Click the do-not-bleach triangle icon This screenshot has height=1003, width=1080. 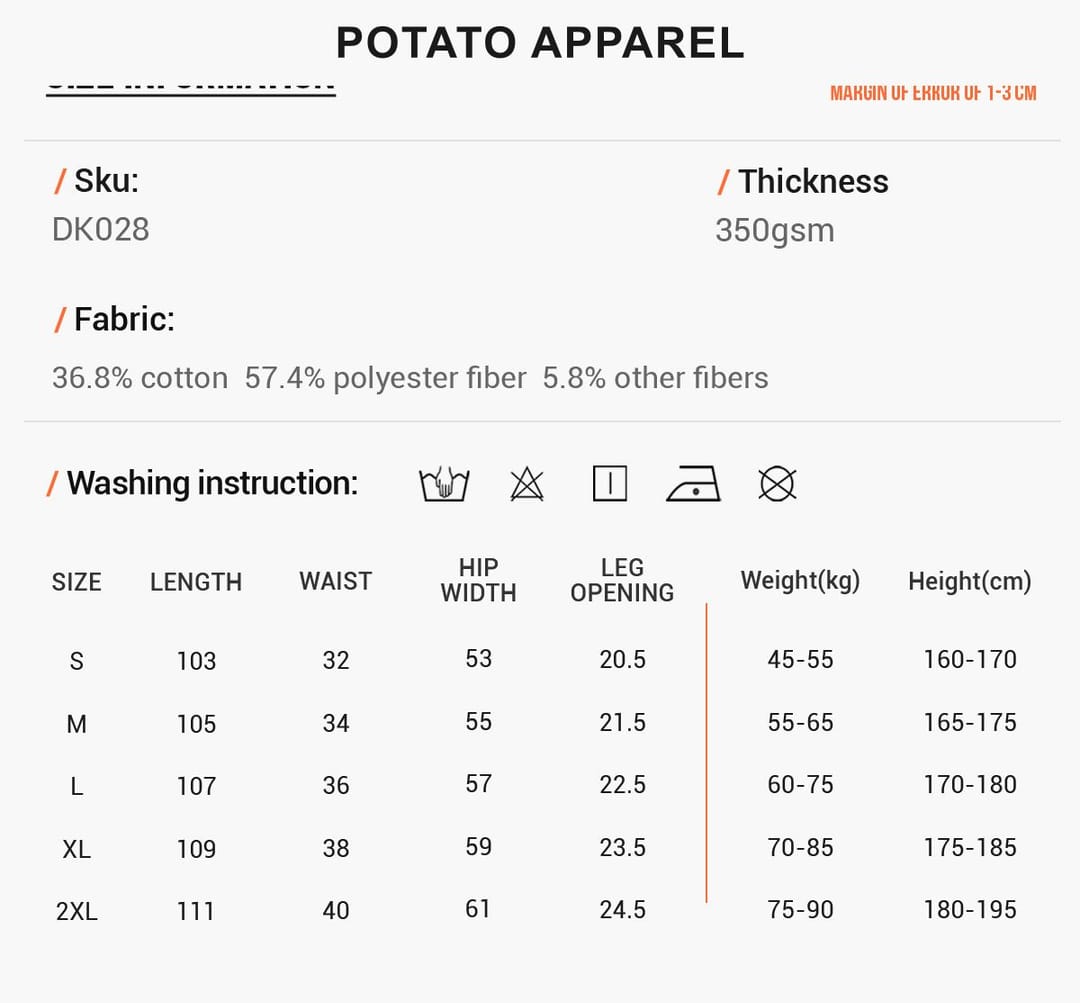click(x=527, y=484)
